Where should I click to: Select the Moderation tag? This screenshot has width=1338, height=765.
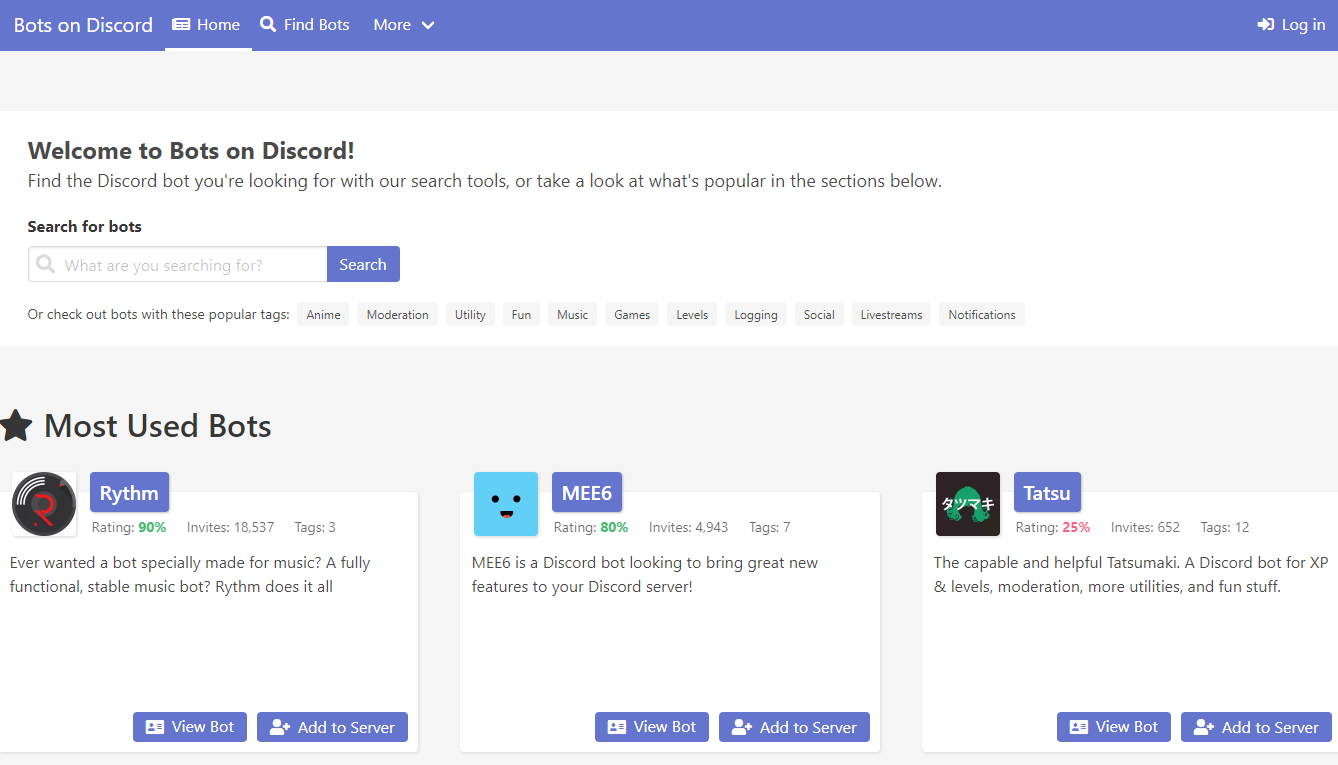pyautogui.click(x=397, y=315)
